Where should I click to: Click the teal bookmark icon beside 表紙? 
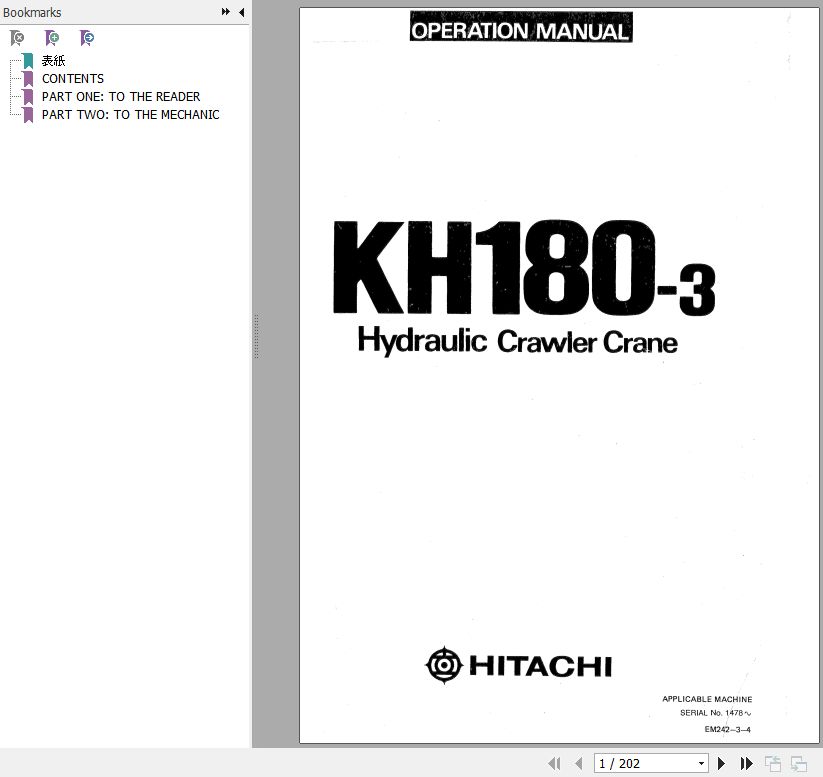(28, 61)
